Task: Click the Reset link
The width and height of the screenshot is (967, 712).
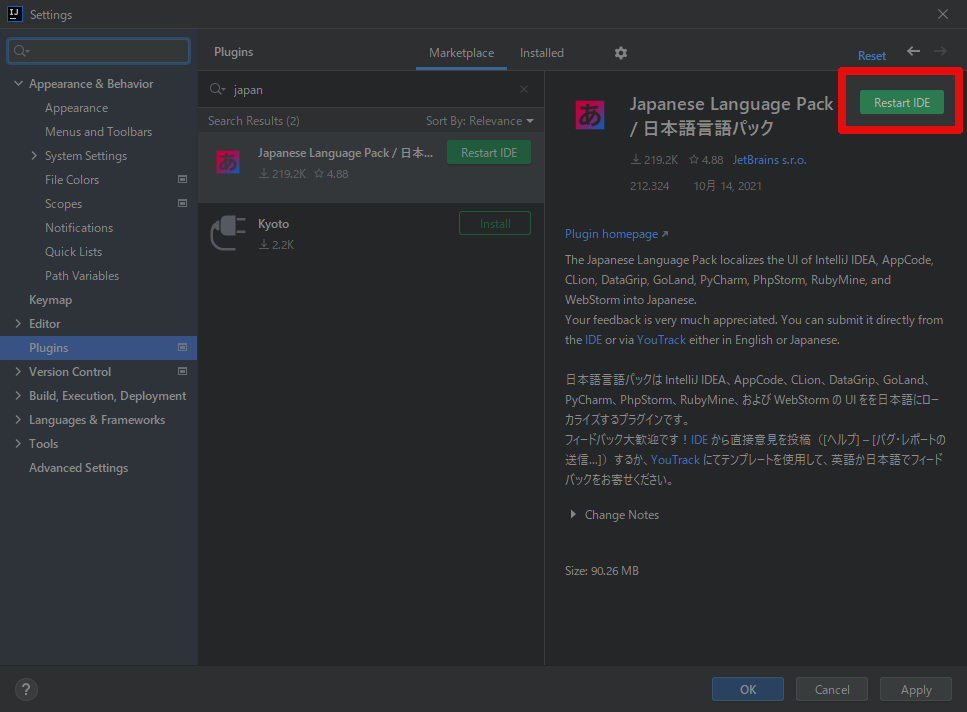Action: click(x=871, y=55)
